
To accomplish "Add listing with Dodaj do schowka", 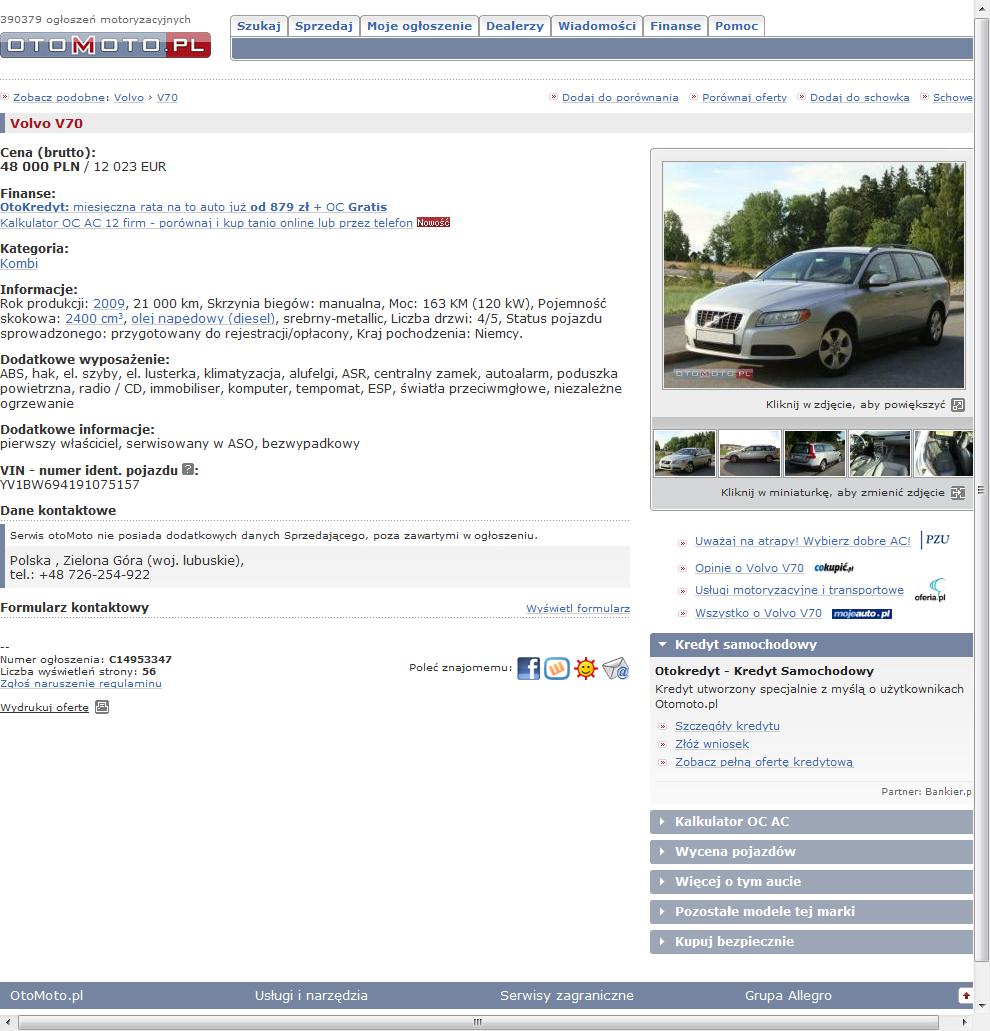I will (x=860, y=97).
